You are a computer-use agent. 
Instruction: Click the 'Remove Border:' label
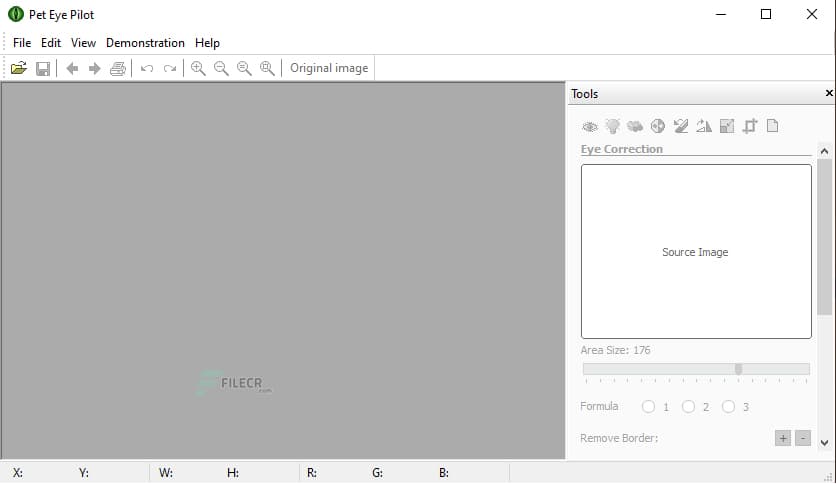pos(619,438)
